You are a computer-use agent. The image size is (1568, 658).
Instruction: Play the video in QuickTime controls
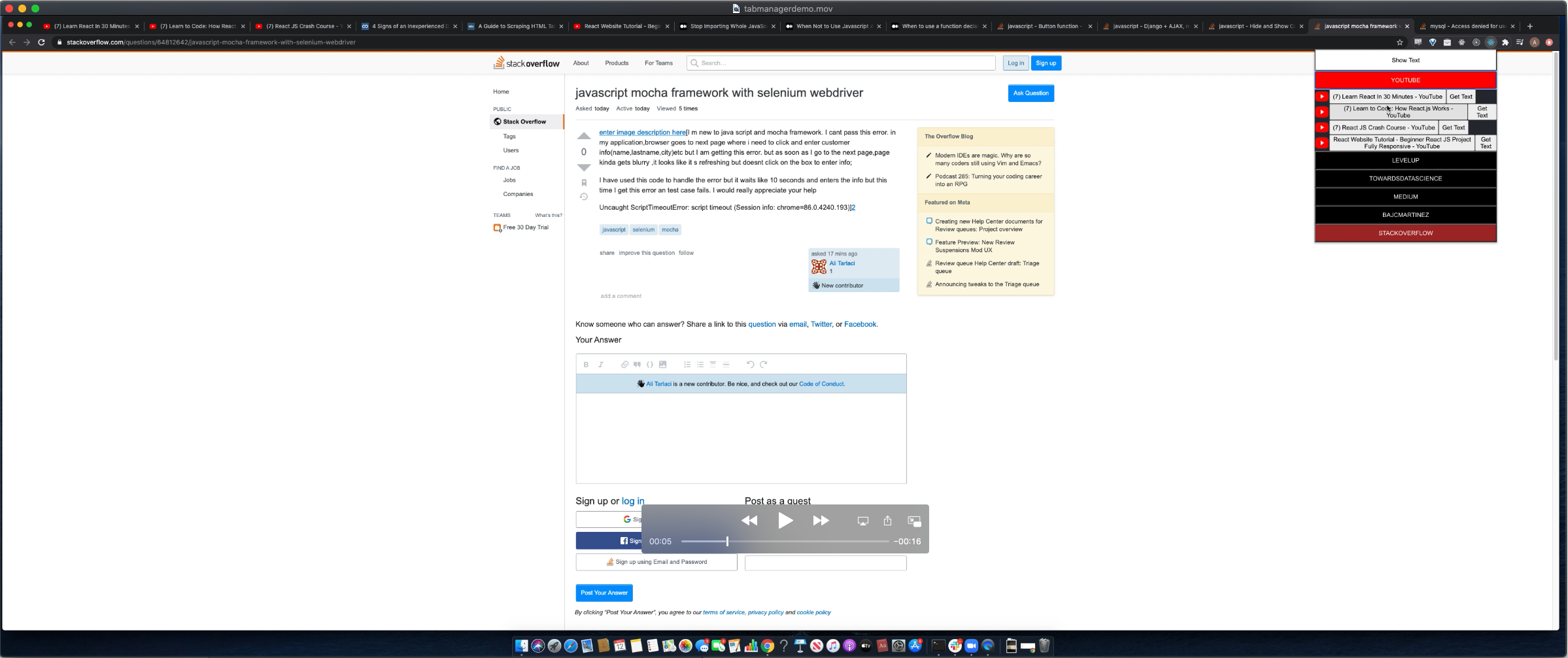click(785, 521)
